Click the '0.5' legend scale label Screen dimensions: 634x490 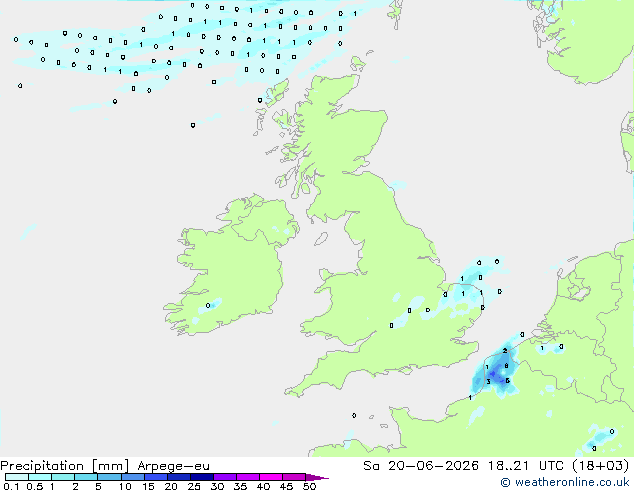35,486
